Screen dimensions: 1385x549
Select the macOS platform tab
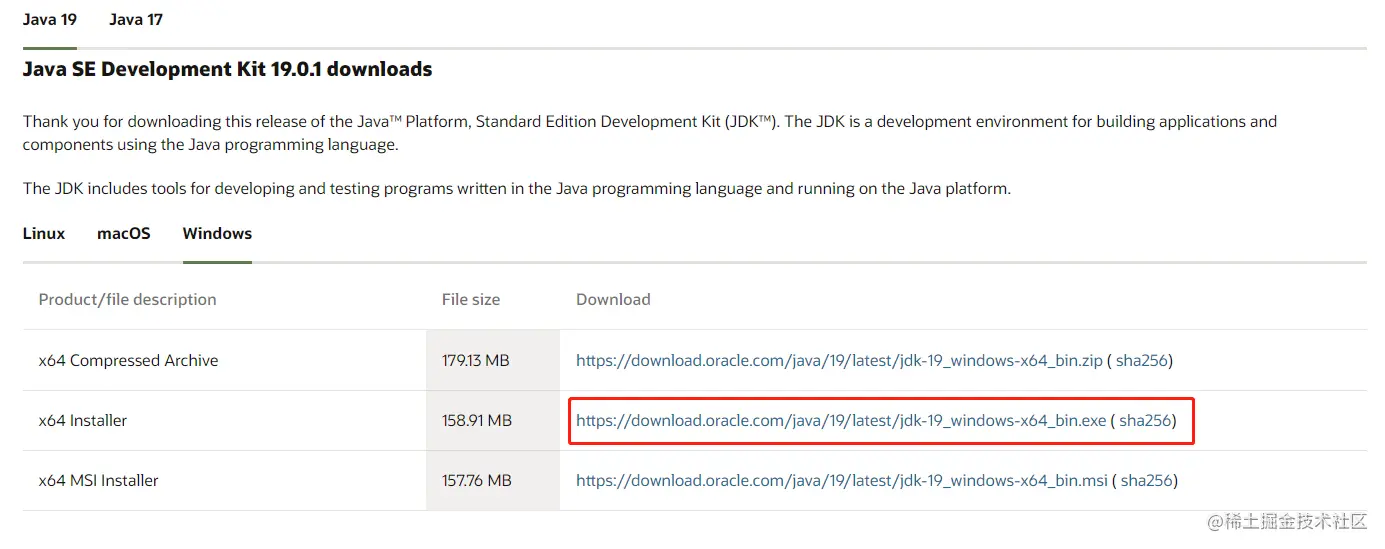click(124, 233)
